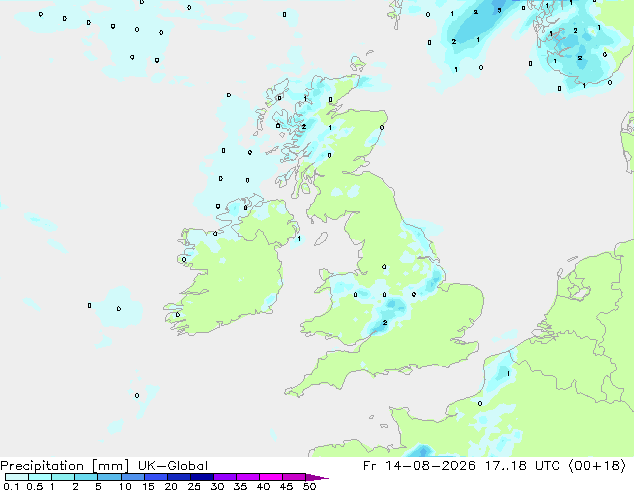Click the 25–30 mm dark blue legend swatch
Screen dimensions: 634x490
click(202, 477)
